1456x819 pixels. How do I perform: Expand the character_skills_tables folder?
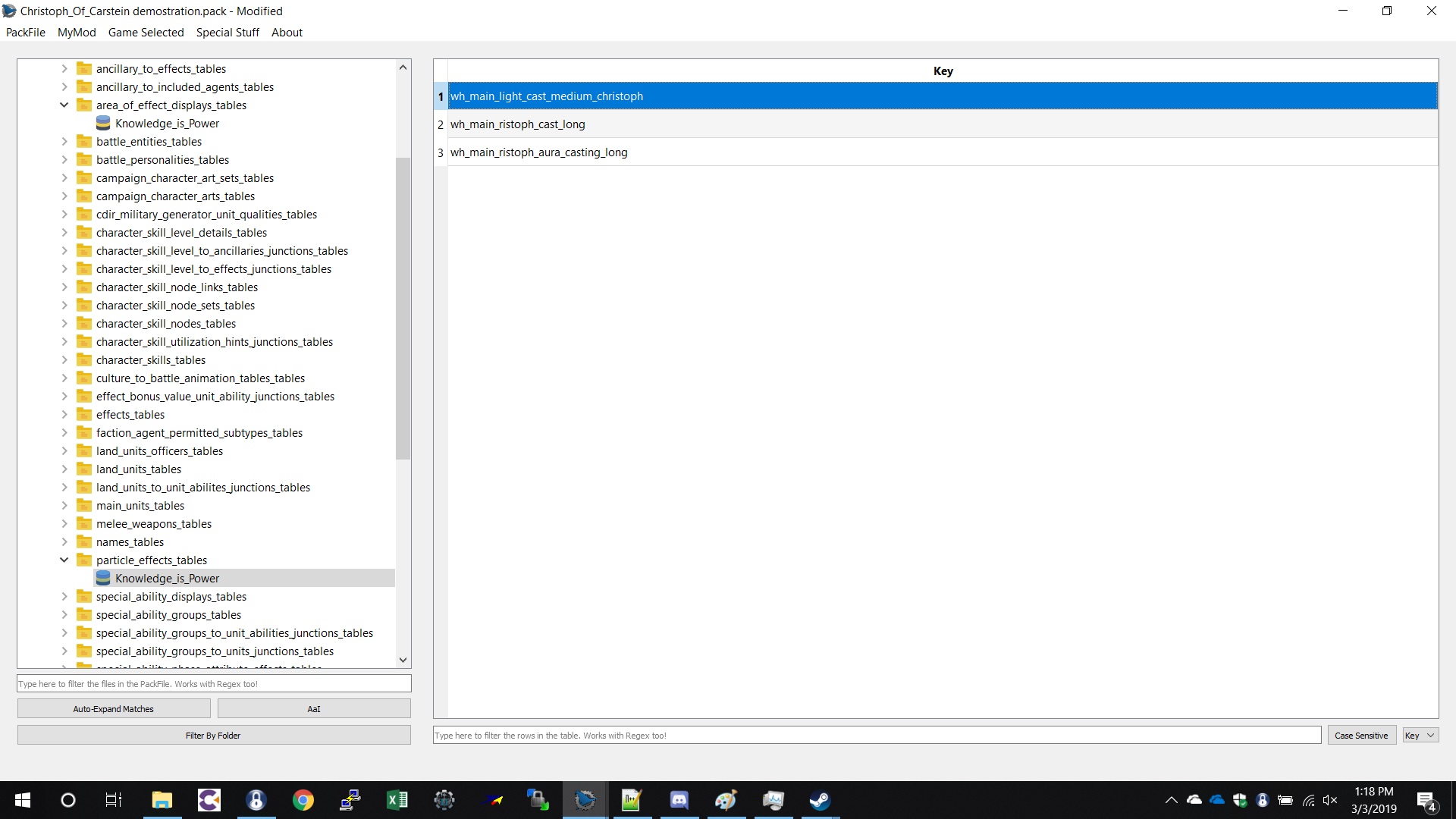[64, 360]
